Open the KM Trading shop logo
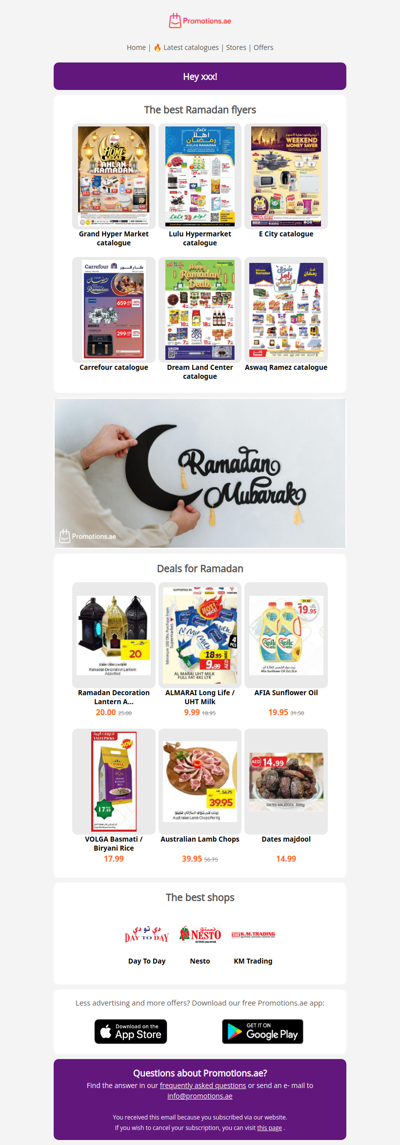 253,935
